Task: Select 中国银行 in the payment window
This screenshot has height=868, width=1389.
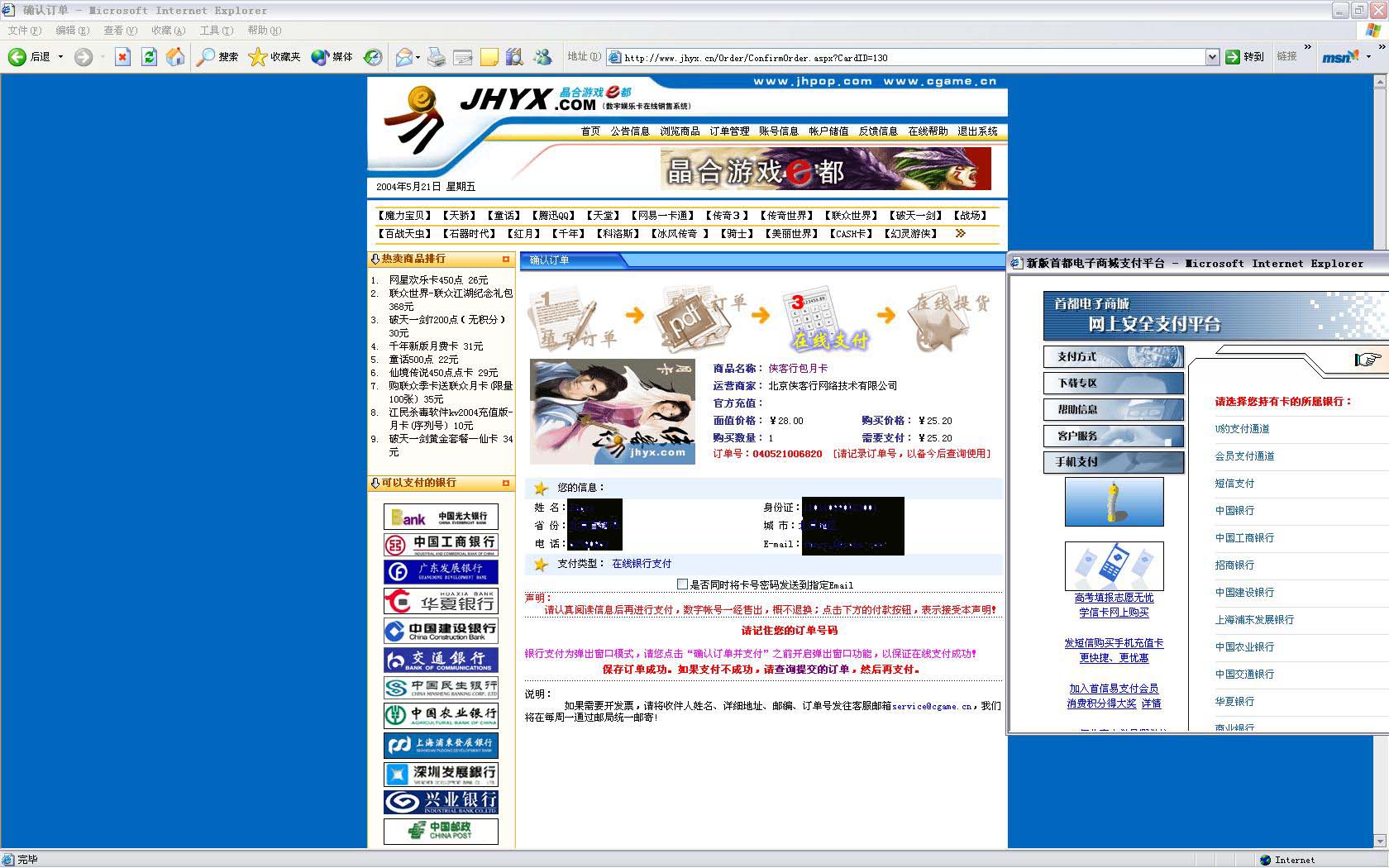Action: point(1234,511)
